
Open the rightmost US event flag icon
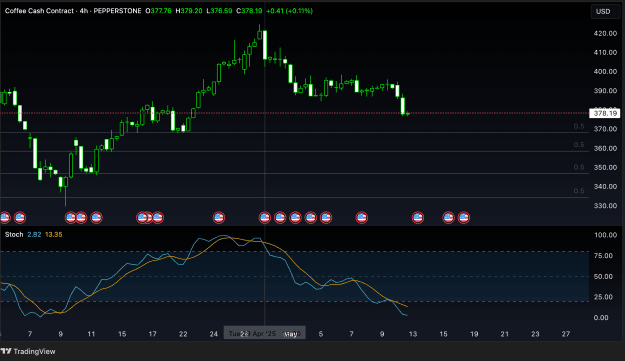tap(464, 218)
